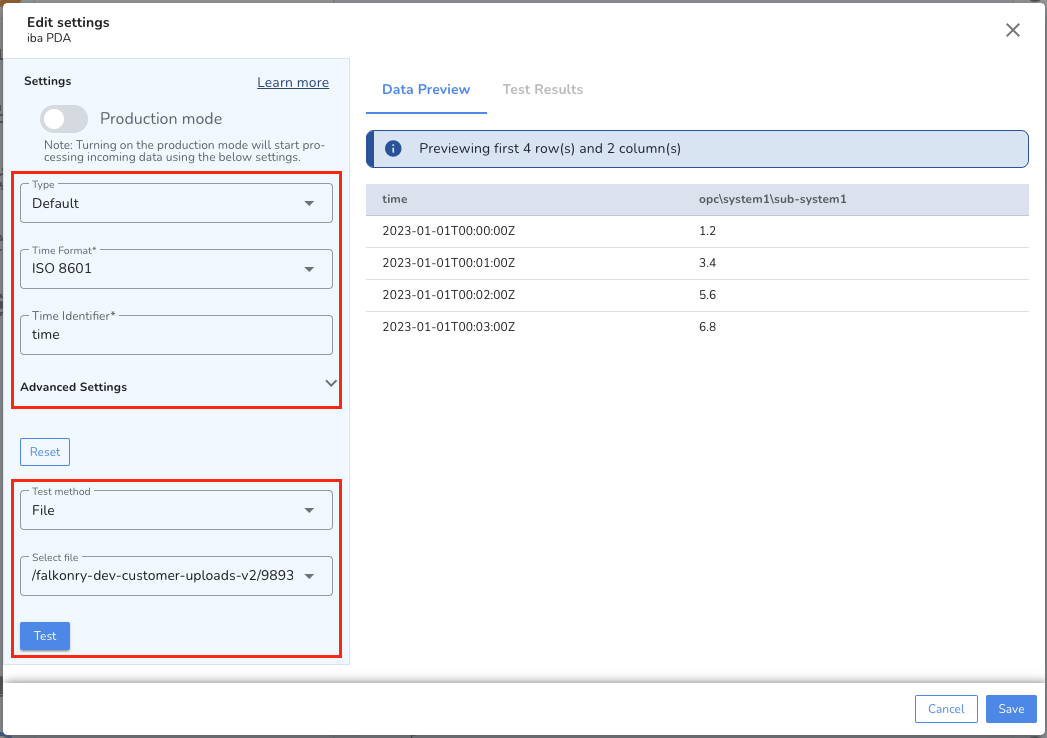Expand Advanced Settings with the chevron
The height and width of the screenshot is (738, 1047).
(331, 383)
